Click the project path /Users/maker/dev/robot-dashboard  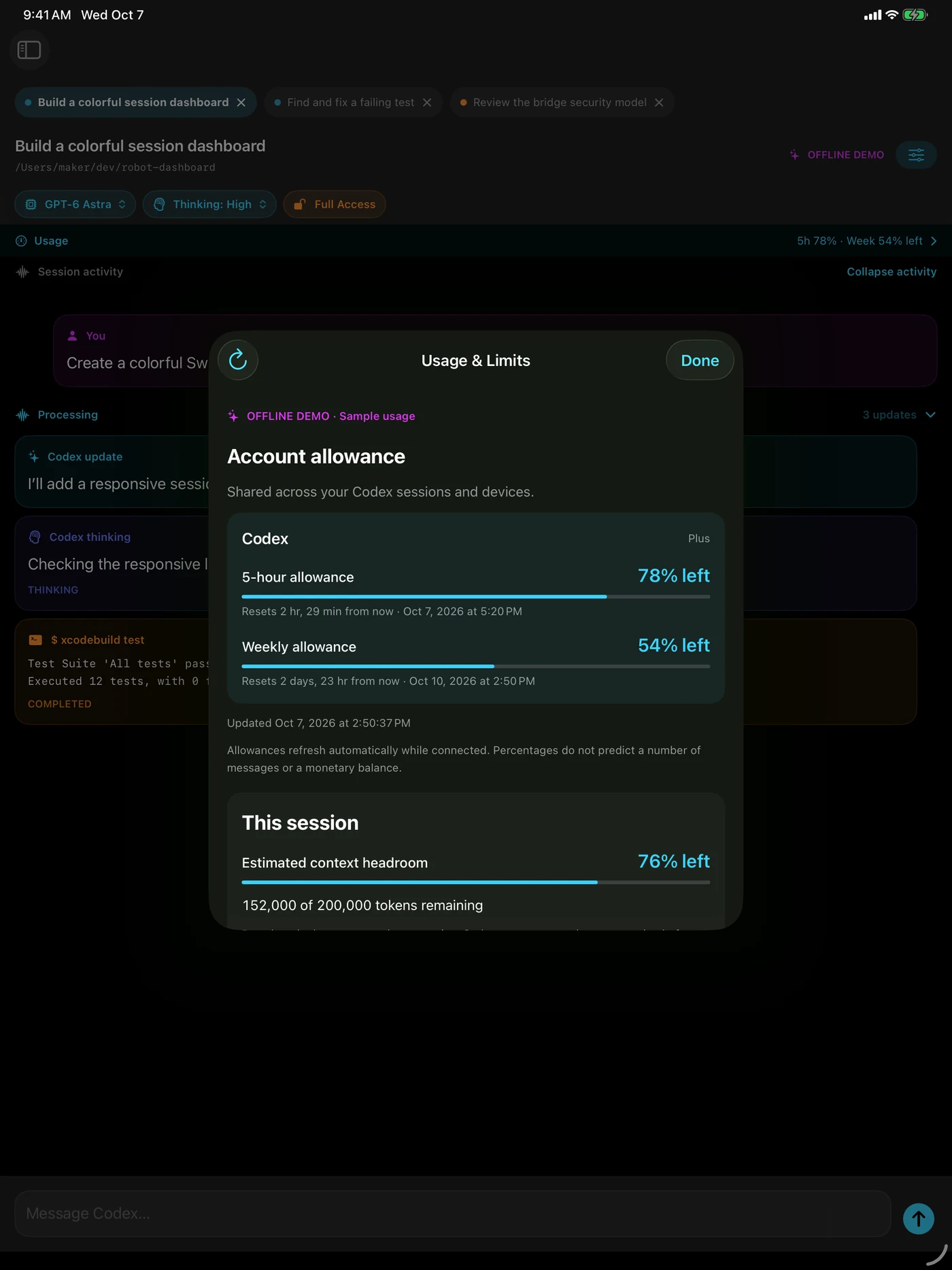coord(115,167)
